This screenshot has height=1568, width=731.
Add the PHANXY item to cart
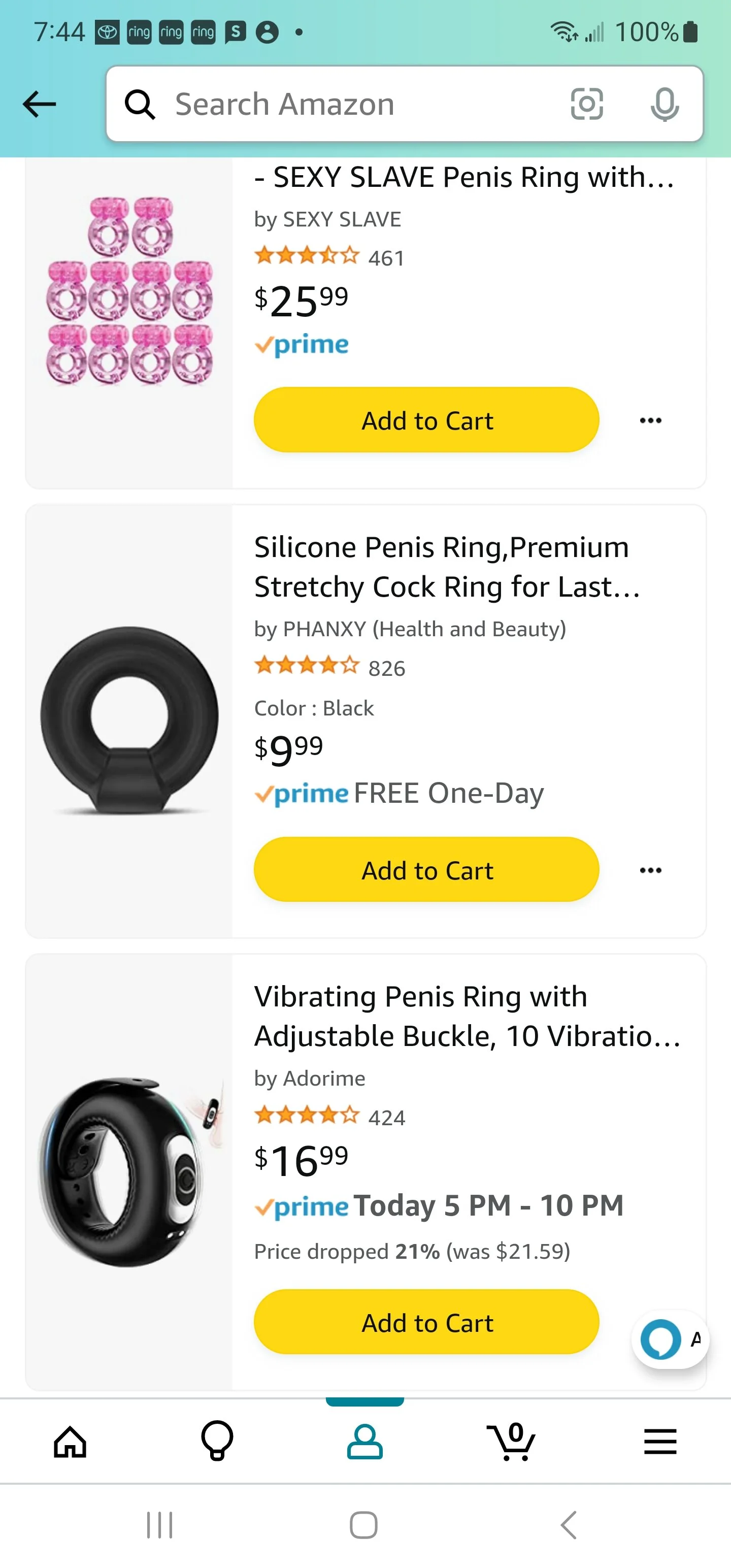426,870
